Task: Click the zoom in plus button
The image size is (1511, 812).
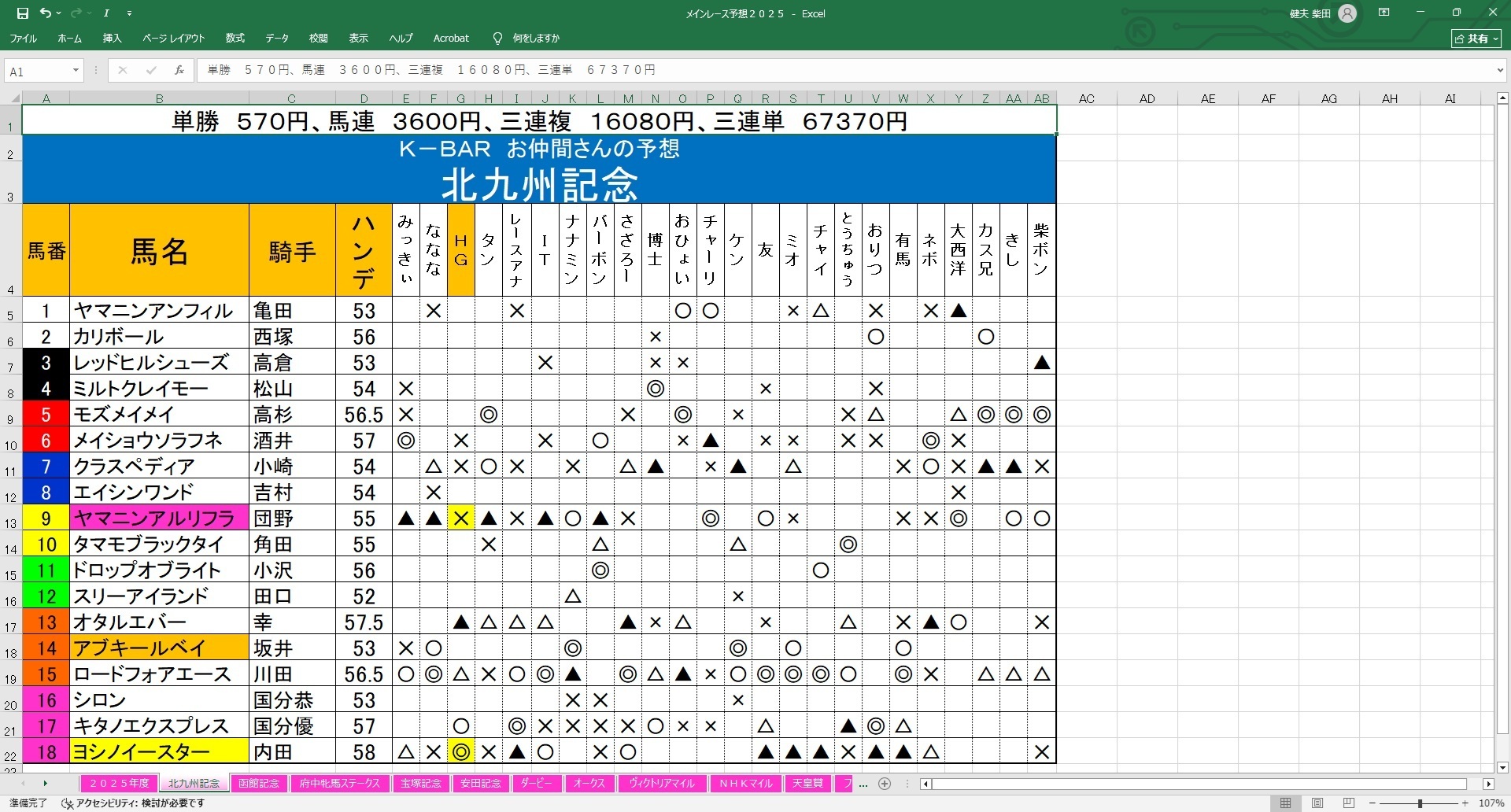Action: click(1465, 803)
